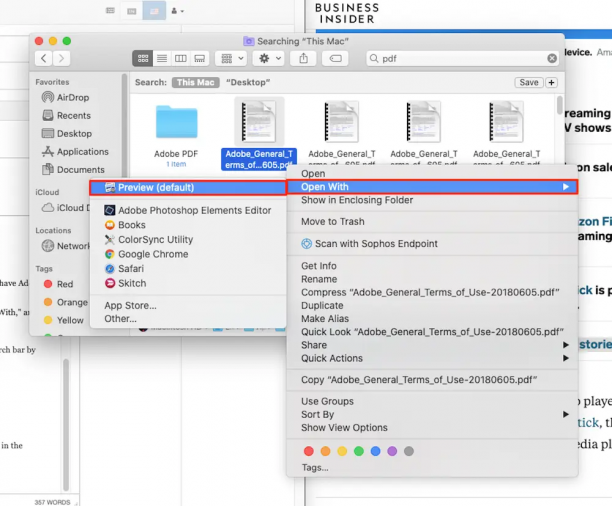Open Applications in the sidebar

[75, 151]
